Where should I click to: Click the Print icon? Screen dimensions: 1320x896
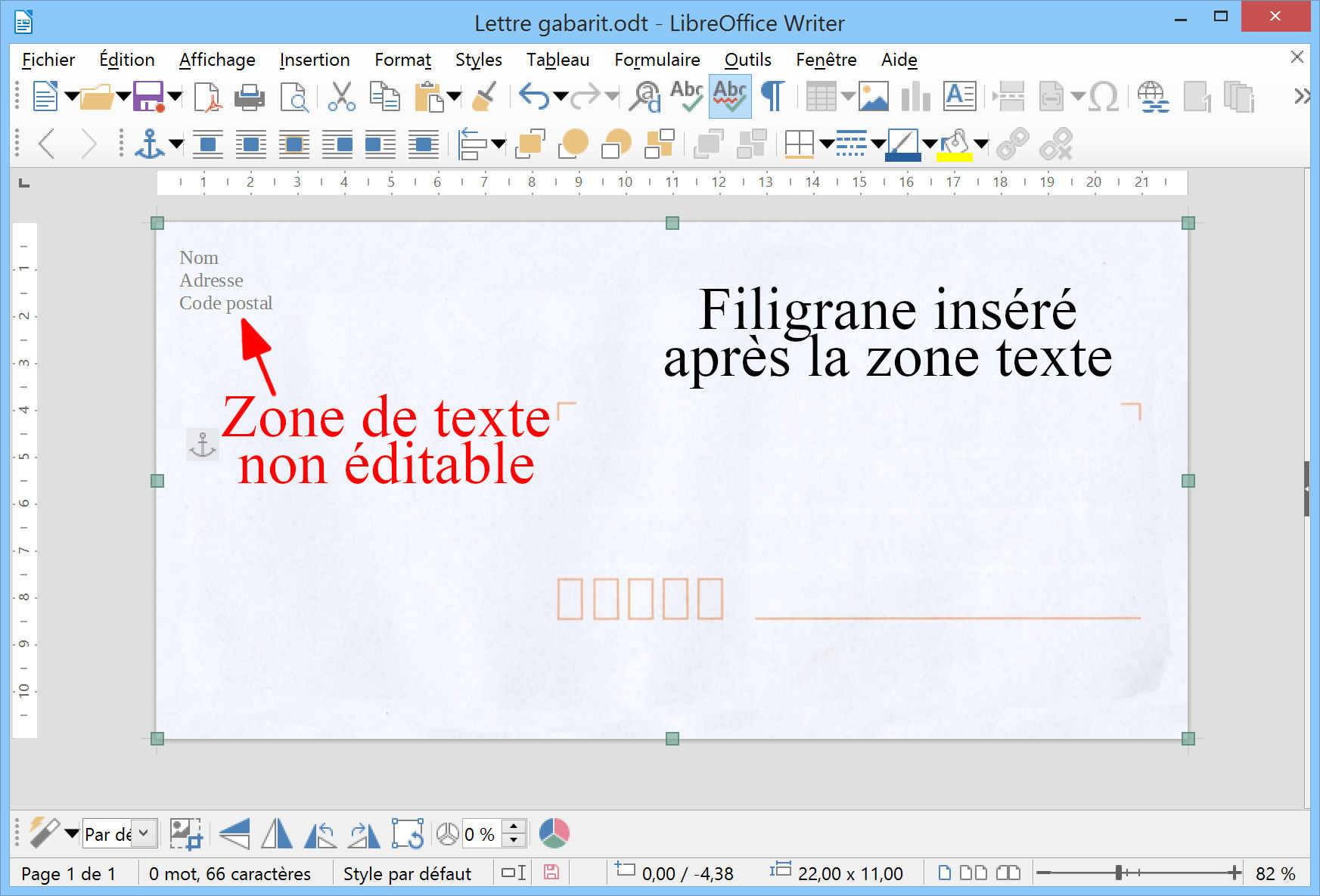(249, 97)
